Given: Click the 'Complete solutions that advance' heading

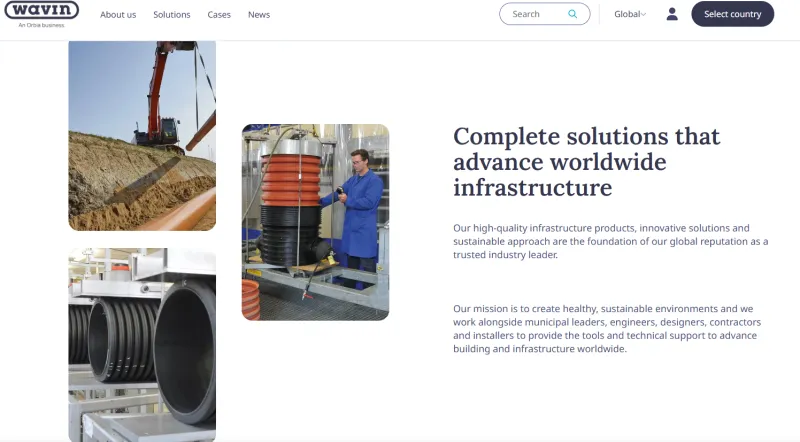Looking at the screenshot, I should pos(586,162).
